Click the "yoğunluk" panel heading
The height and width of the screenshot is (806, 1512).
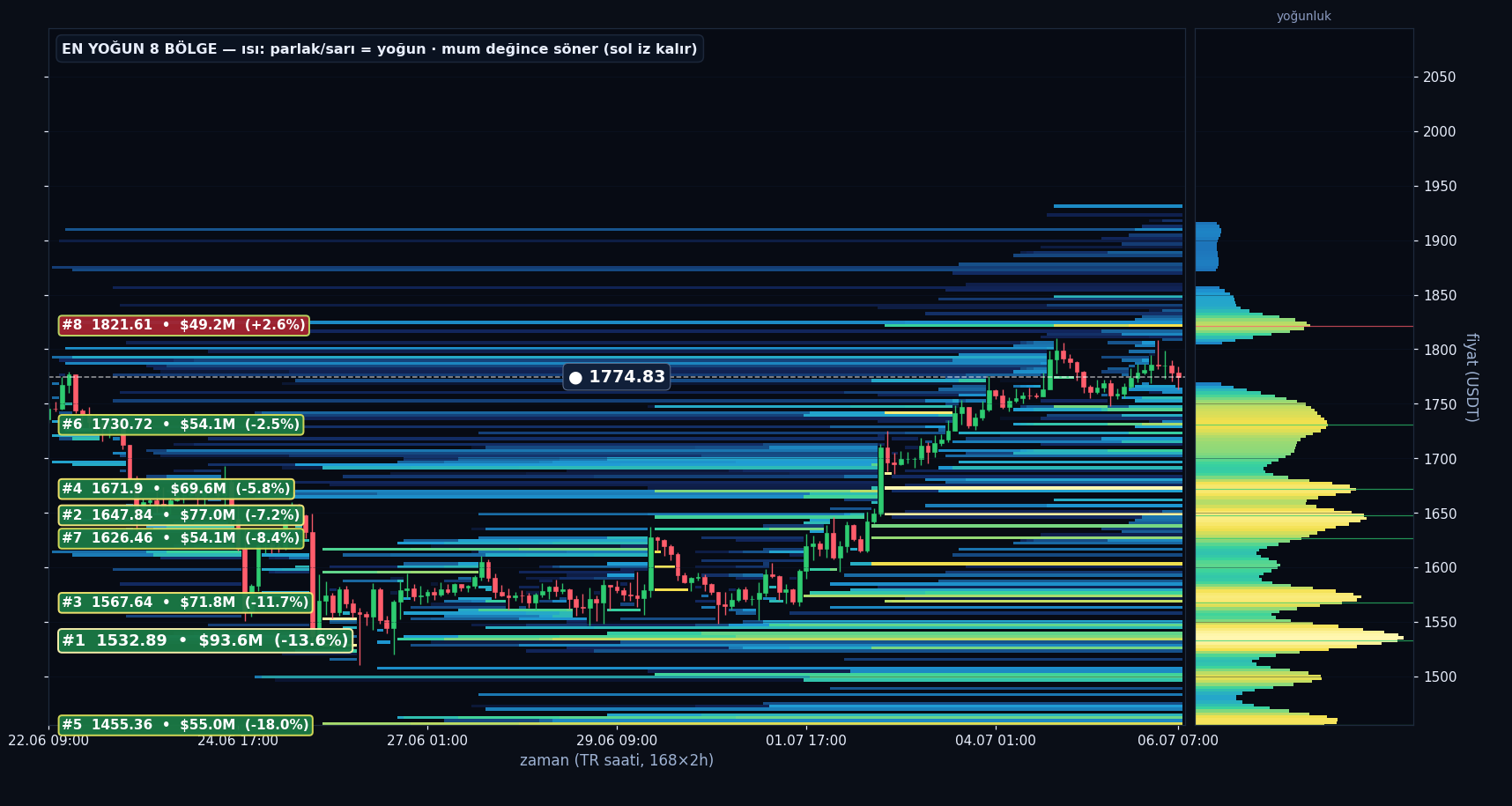1304,16
